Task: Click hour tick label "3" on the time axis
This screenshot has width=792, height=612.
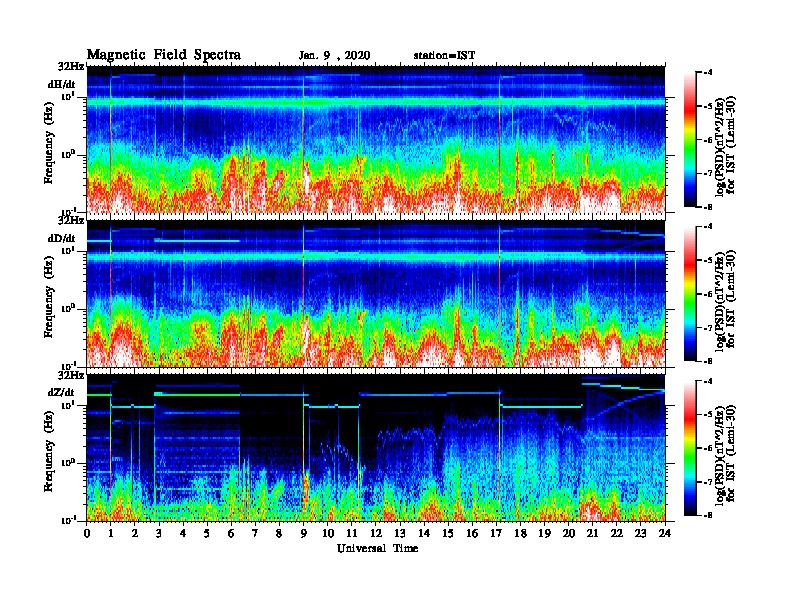Action: click(x=159, y=533)
